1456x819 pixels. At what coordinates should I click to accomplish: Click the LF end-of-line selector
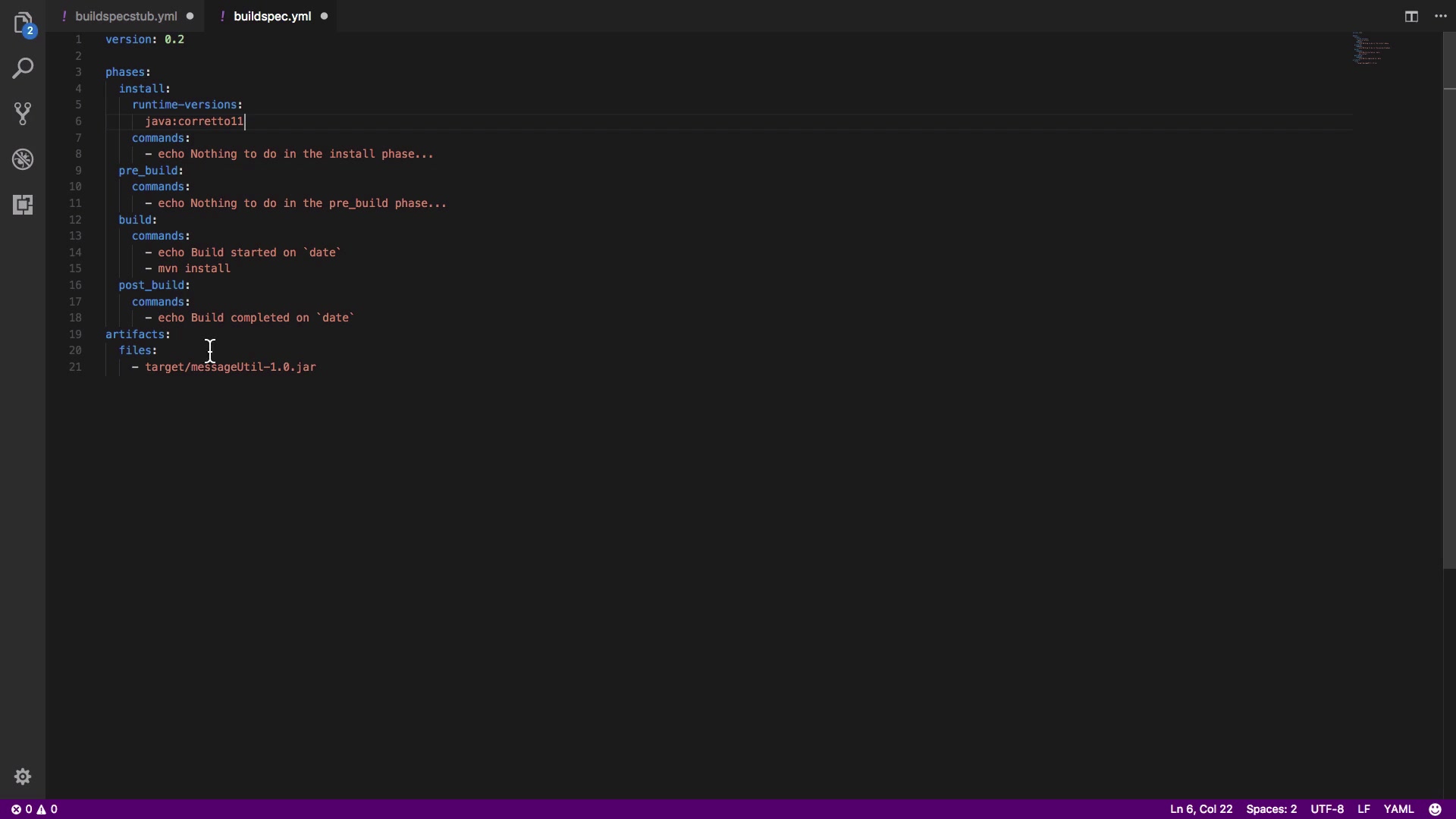pos(1363,809)
